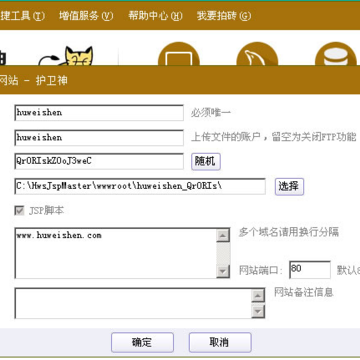Click the wwwroot directory path field
The height and width of the screenshot is (360, 360).
(140, 186)
